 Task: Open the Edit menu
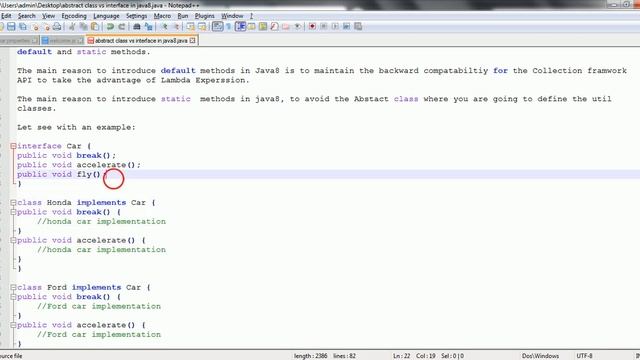(6, 16)
